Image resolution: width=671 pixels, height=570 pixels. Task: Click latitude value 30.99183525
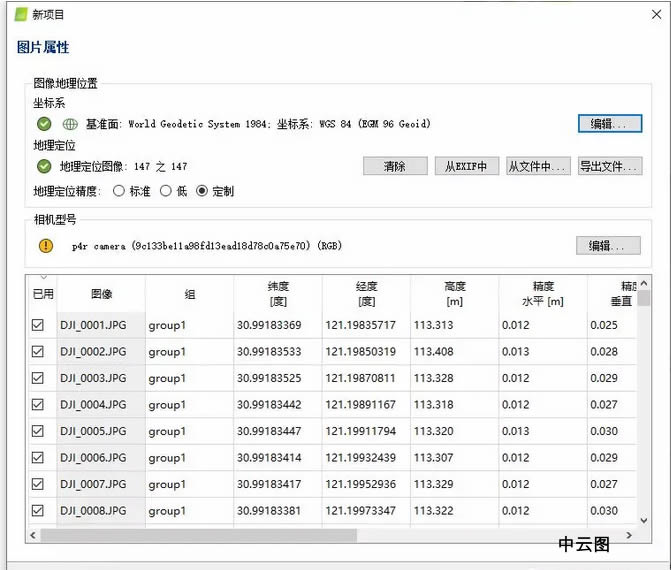tap(269, 378)
